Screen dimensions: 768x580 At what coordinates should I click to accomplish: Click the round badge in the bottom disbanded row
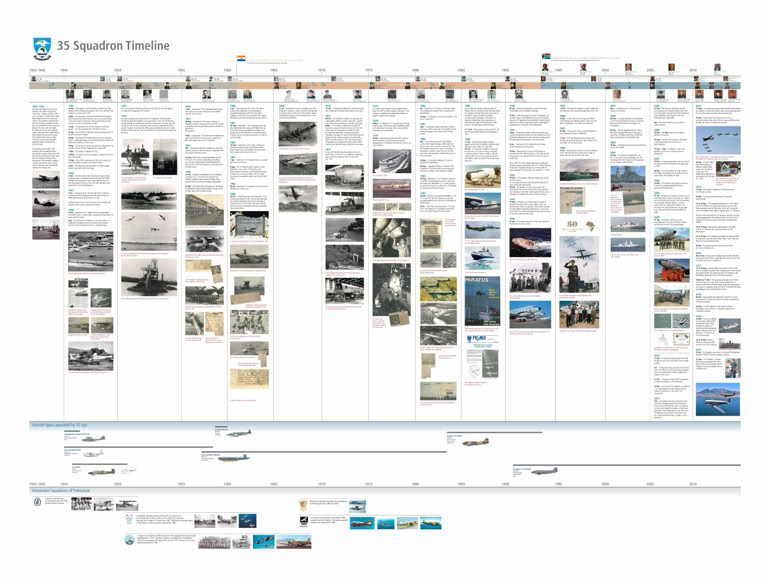(129, 540)
